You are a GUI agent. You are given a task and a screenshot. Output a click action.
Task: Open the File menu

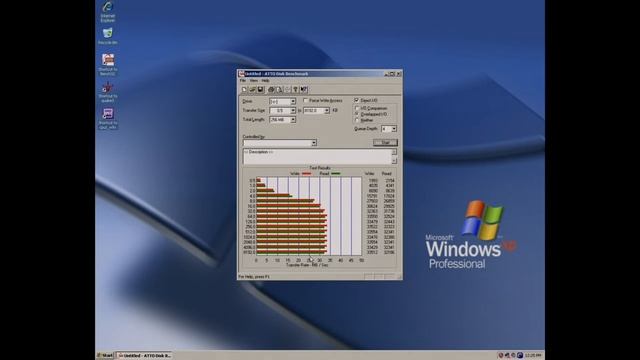[x=243, y=81]
